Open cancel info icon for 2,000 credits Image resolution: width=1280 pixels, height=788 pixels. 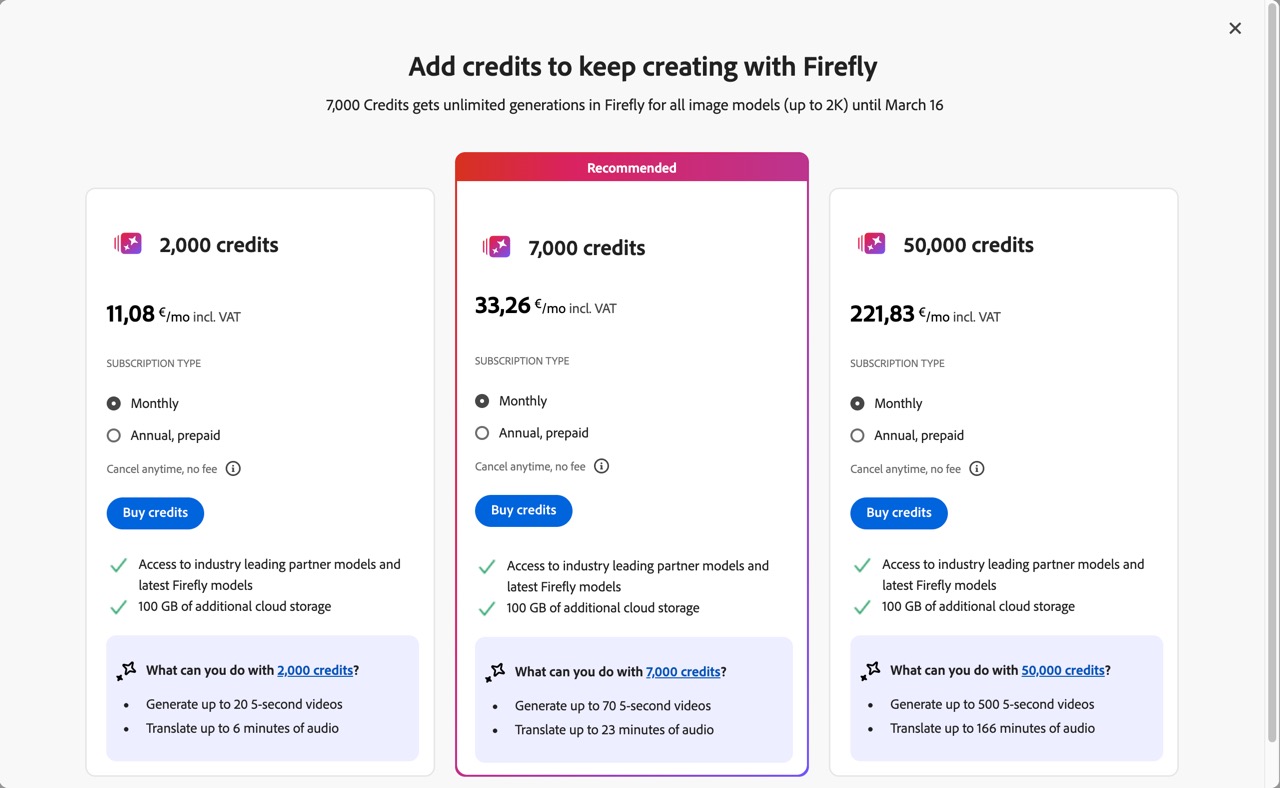(233, 469)
